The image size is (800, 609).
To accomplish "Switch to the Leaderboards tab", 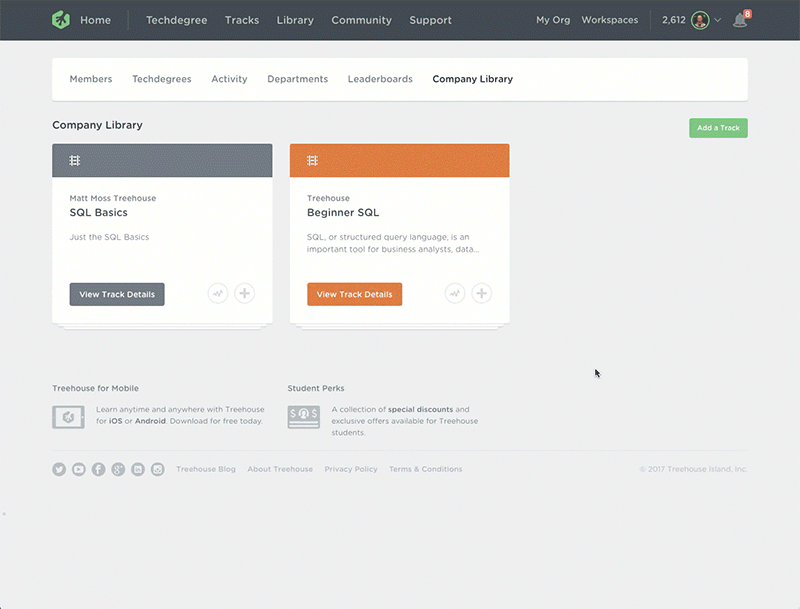I will (380, 79).
